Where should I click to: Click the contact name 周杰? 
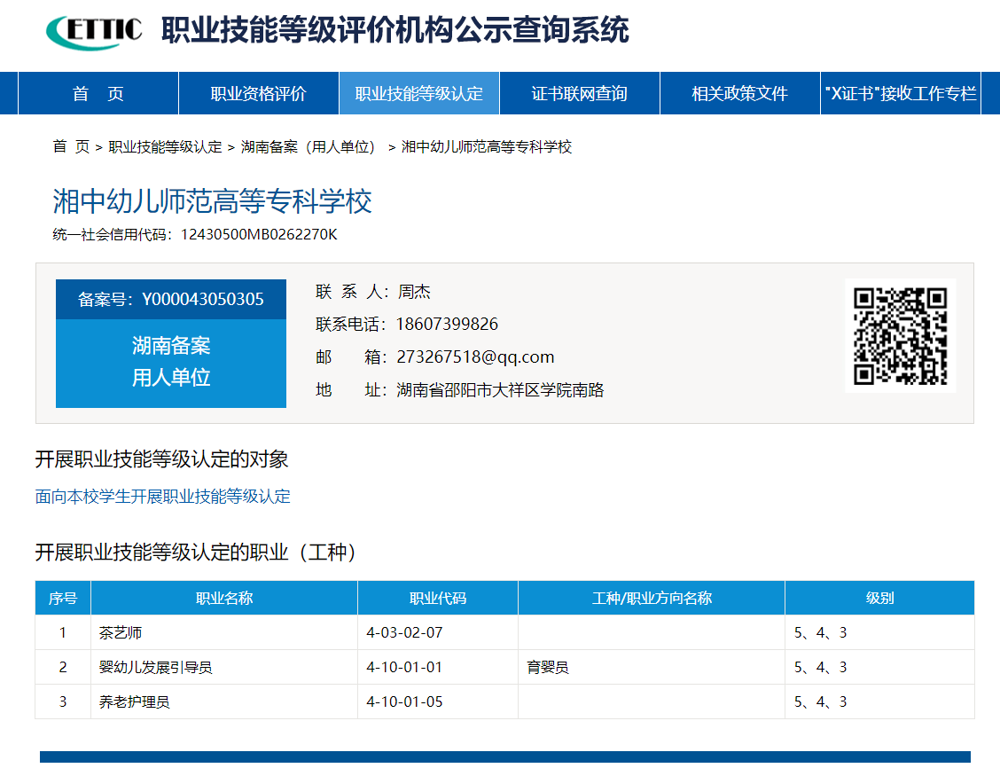click(x=414, y=292)
